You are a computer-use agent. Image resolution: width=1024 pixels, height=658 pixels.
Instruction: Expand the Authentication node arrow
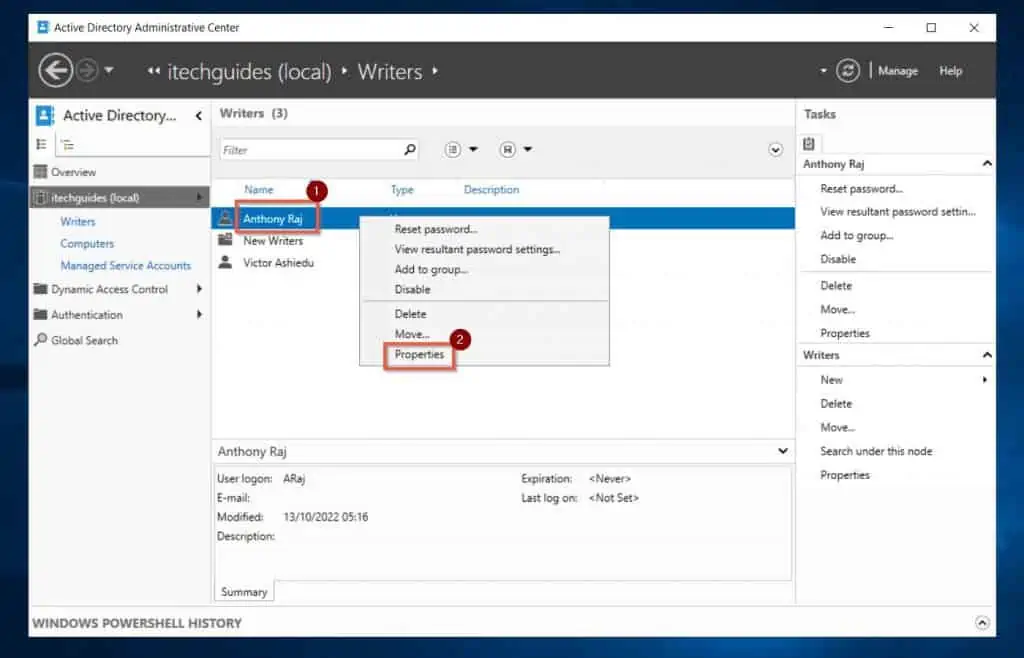[199, 314]
